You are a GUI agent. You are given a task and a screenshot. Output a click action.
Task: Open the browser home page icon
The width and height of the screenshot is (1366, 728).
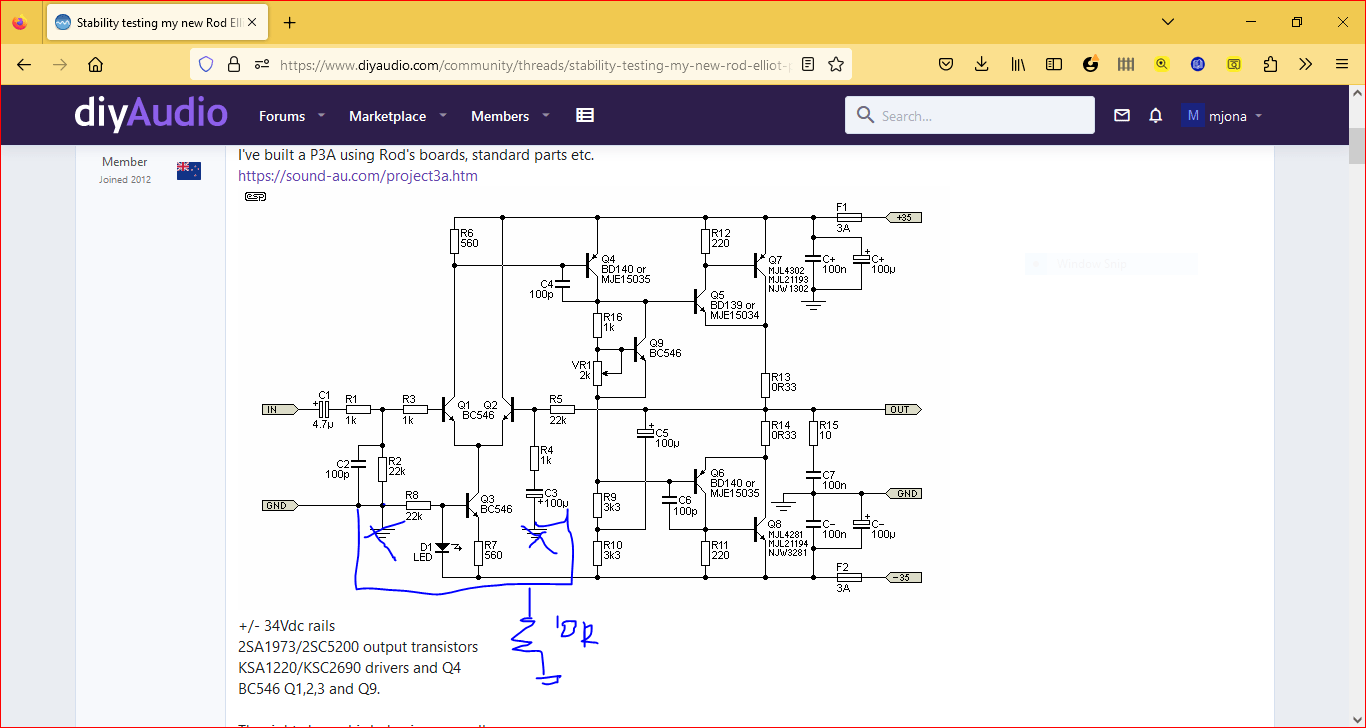click(96, 64)
